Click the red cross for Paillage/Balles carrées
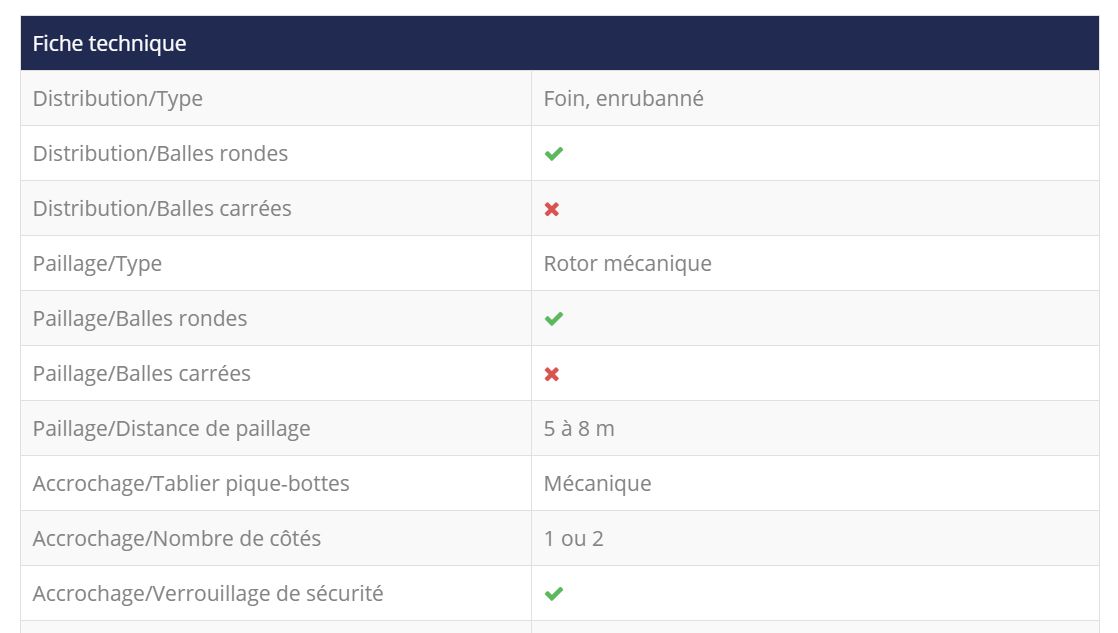The image size is (1118, 633). (x=552, y=374)
